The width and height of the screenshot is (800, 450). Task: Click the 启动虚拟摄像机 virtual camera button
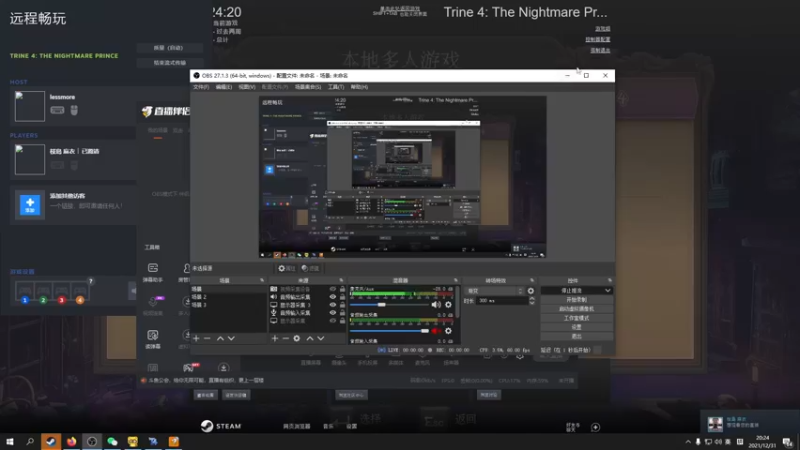(x=577, y=309)
